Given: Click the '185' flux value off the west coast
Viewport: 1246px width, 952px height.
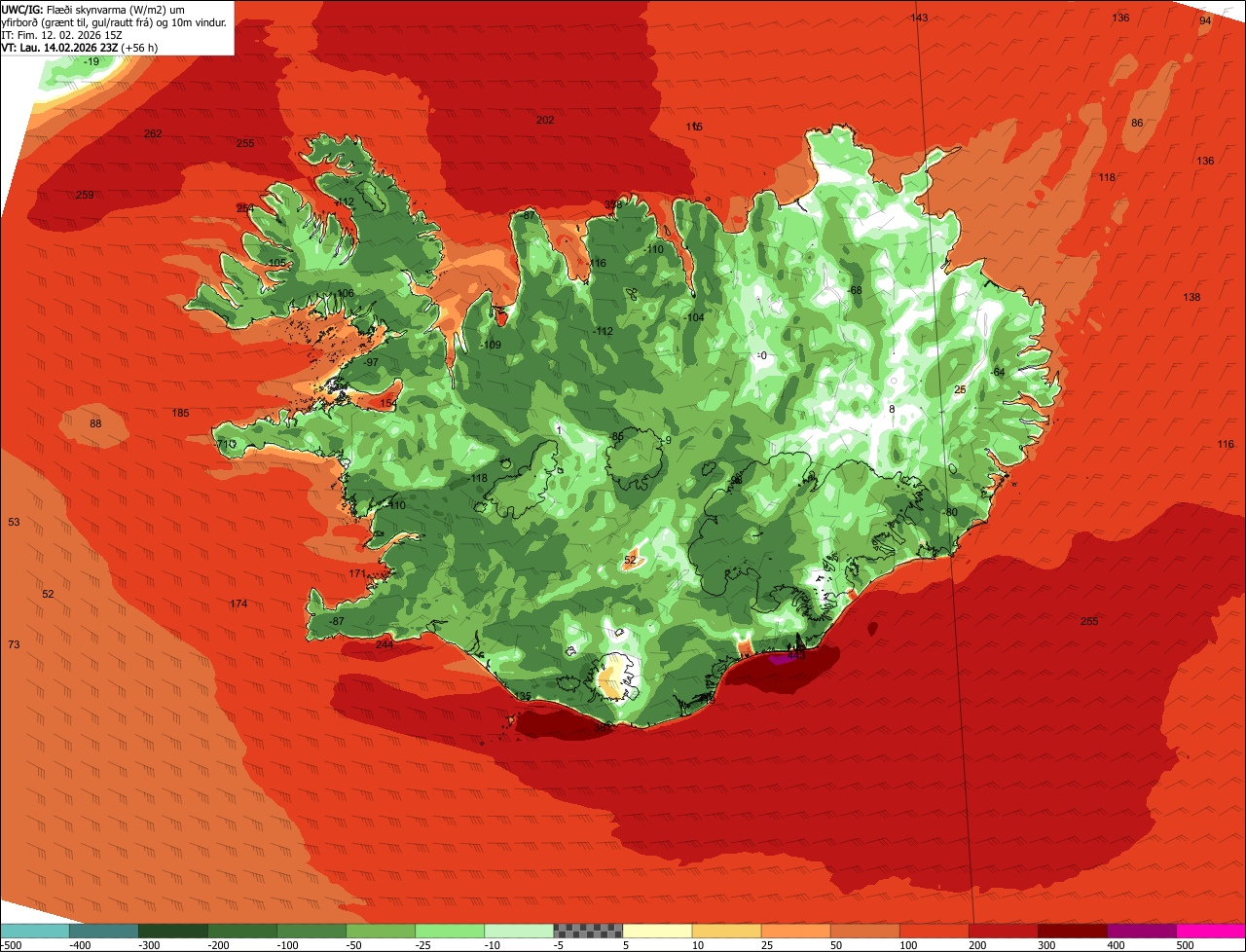Looking at the screenshot, I should click(x=180, y=413).
